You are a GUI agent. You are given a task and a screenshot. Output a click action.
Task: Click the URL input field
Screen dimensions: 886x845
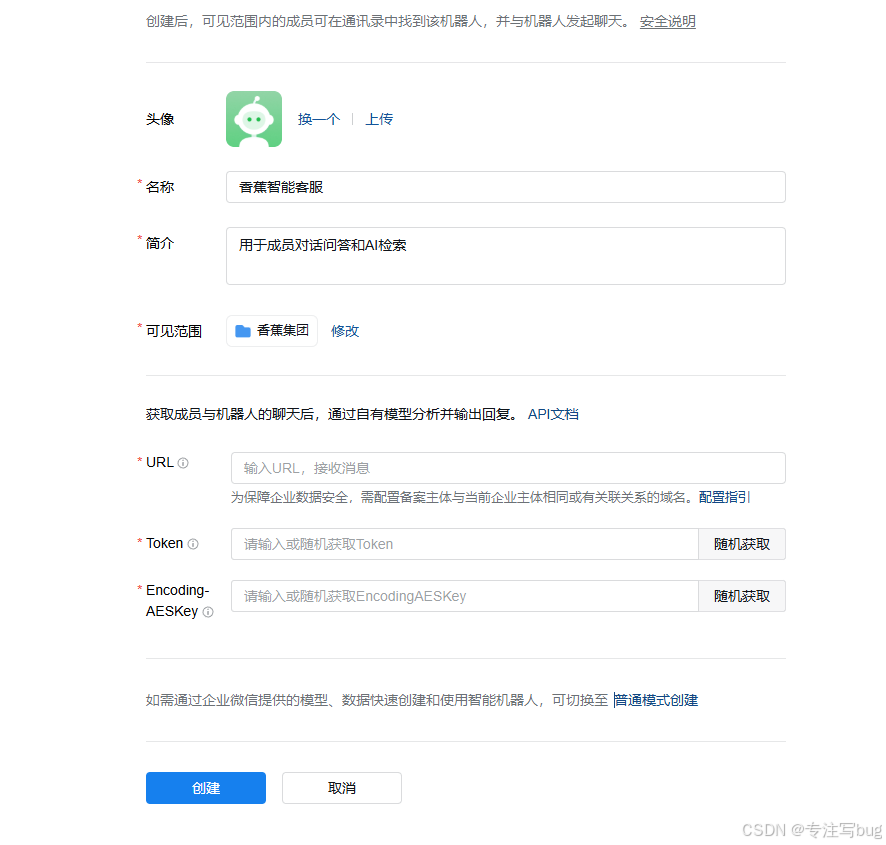click(x=505, y=467)
